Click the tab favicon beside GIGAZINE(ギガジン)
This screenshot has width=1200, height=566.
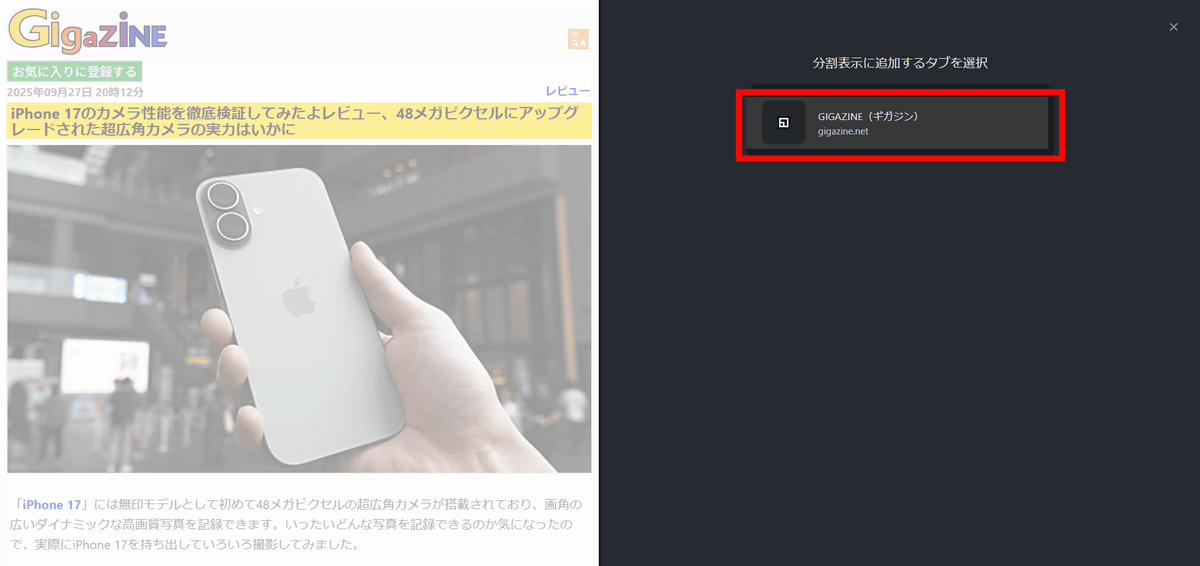(x=784, y=123)
